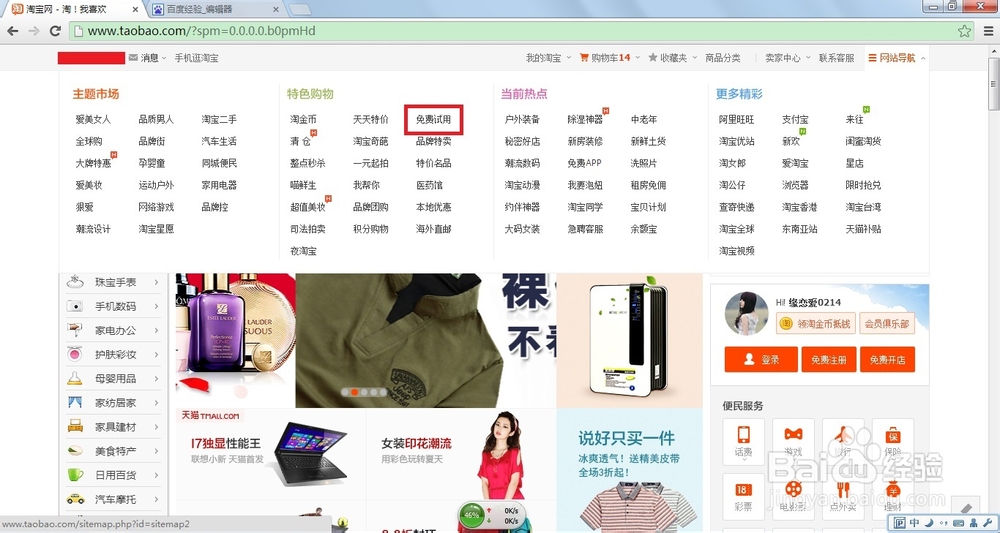Click the 家电办公 category icon
Viewport: 1000px width, 533px height.
(75, 330)
